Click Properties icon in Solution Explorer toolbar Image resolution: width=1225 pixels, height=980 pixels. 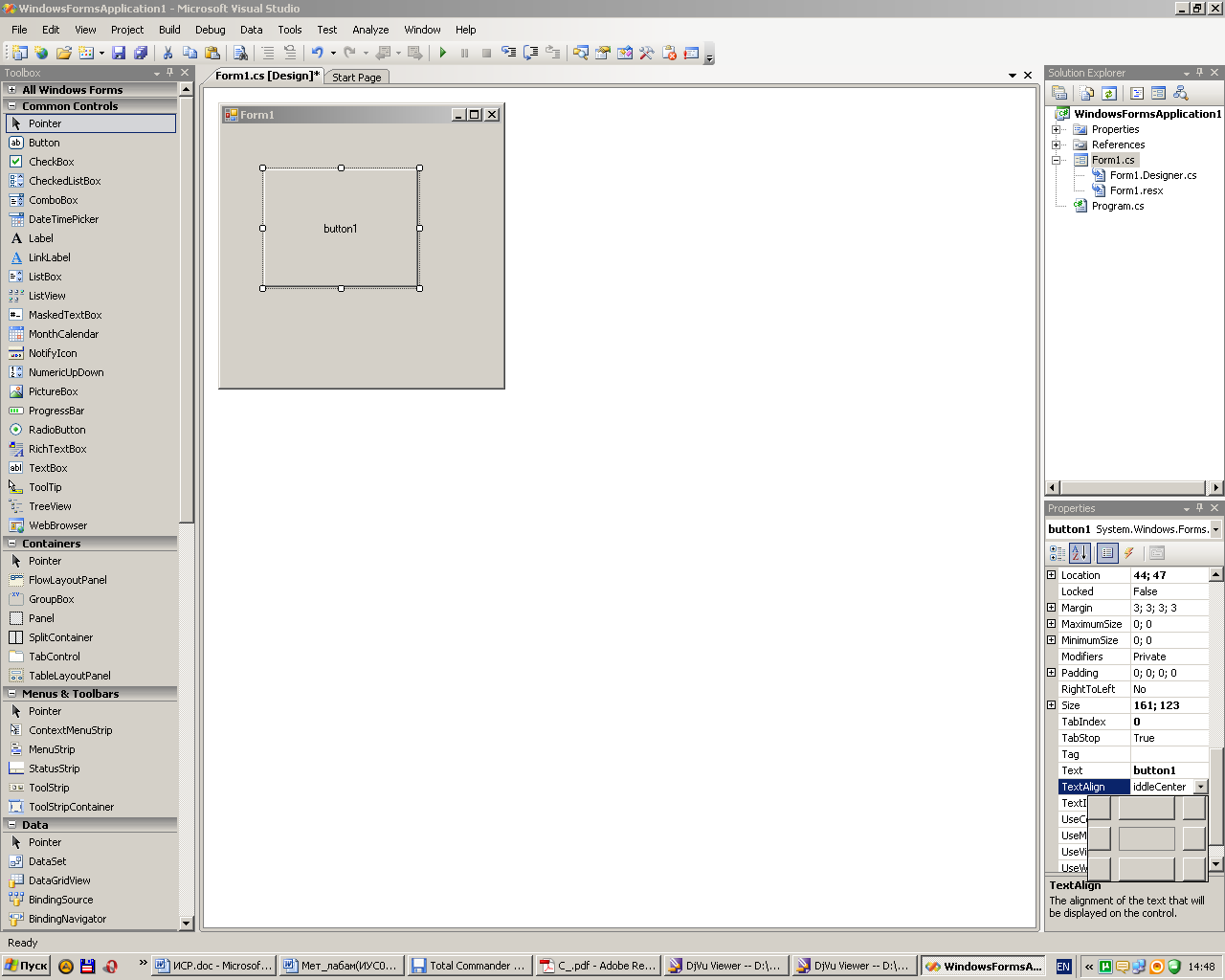pos(1059,93)
